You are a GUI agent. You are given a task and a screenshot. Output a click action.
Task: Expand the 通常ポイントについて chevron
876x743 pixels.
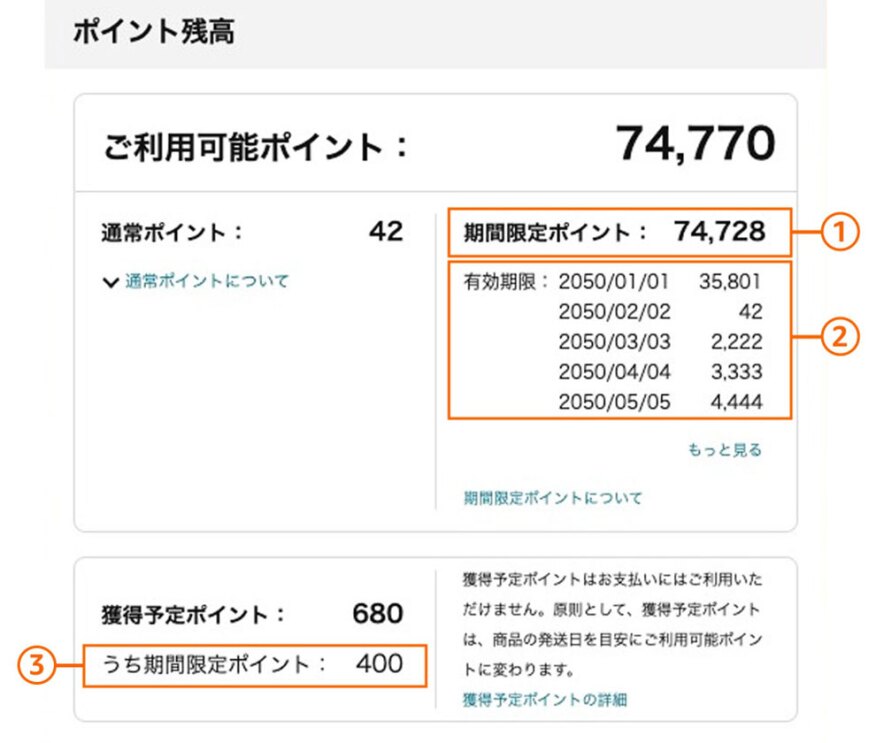click(x=110, y=283)
